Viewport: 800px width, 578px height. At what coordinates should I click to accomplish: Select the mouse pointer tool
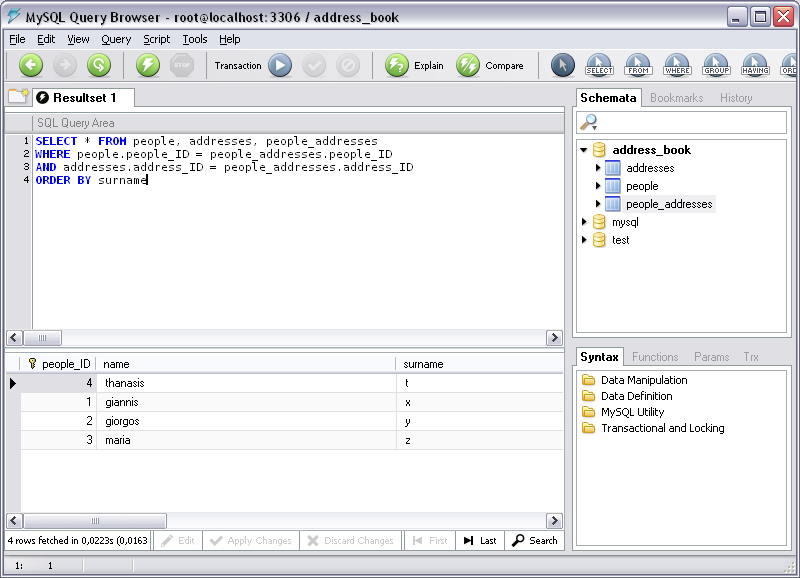click(x=563, y=65)
